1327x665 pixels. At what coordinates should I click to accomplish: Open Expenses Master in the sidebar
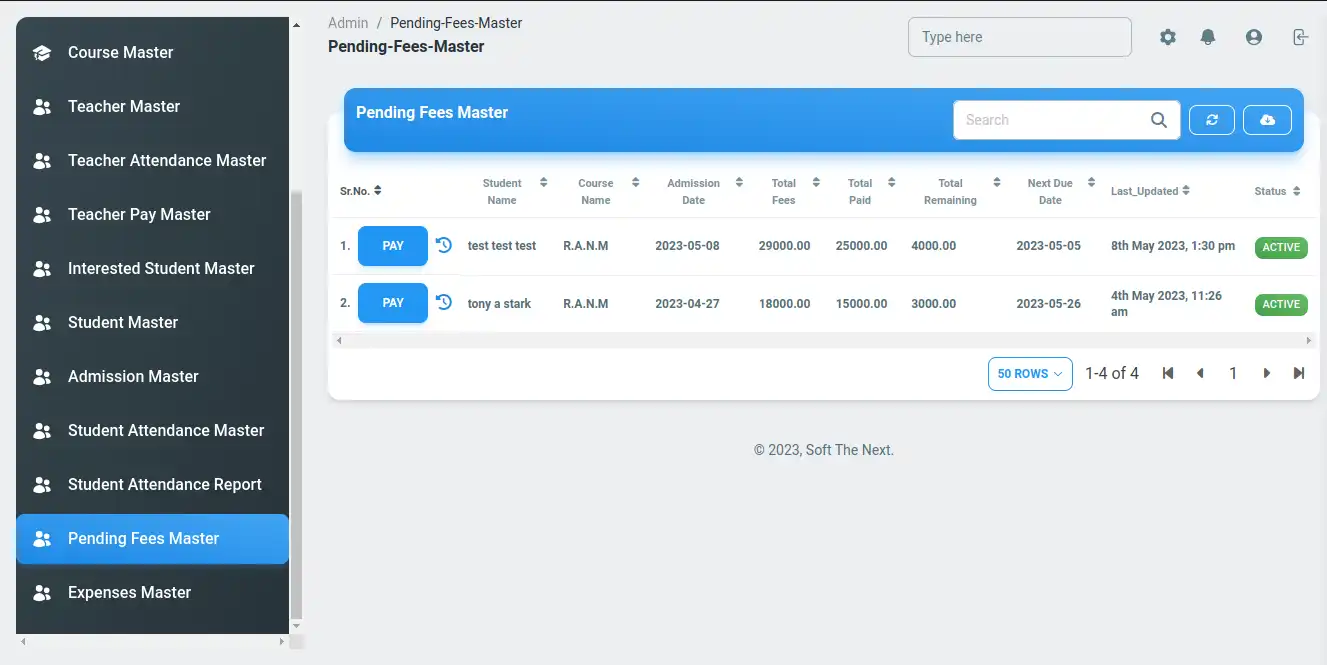click(129, 592)
